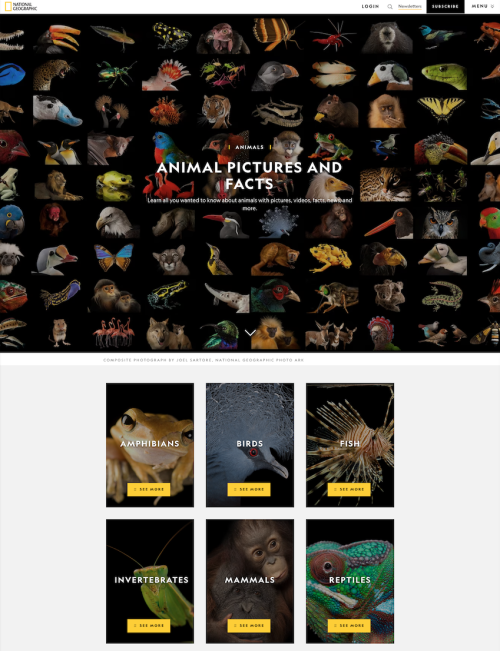This screenshot has width=500, height=651.
Task: Open the Reptiles chameleon card
Action: (350, 581)
